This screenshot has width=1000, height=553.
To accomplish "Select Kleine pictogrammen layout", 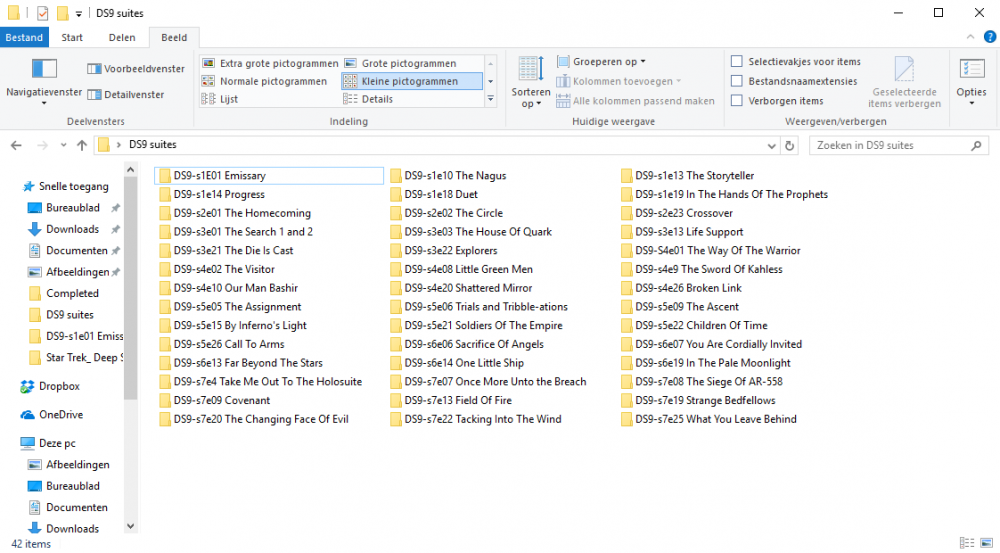I will point(411,81).
